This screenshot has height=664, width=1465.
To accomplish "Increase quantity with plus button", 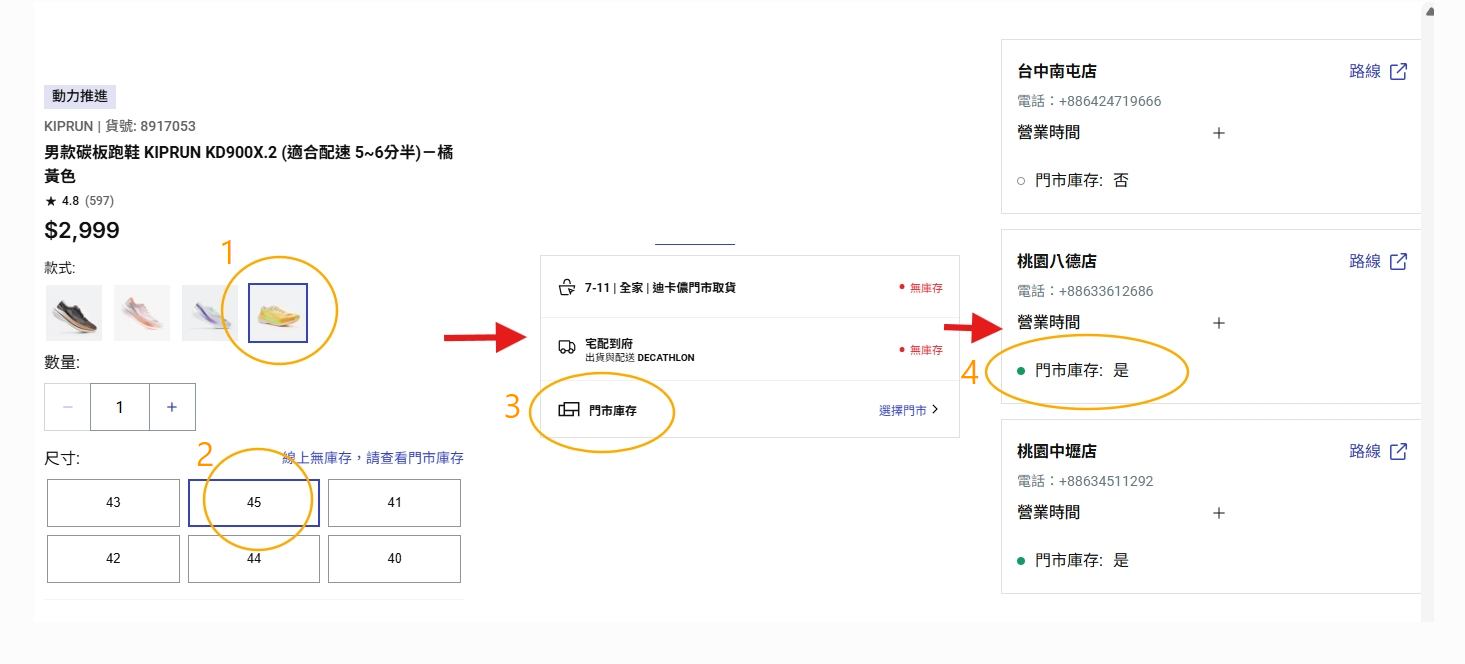I will pyautogui.click(x=172, y=407).
